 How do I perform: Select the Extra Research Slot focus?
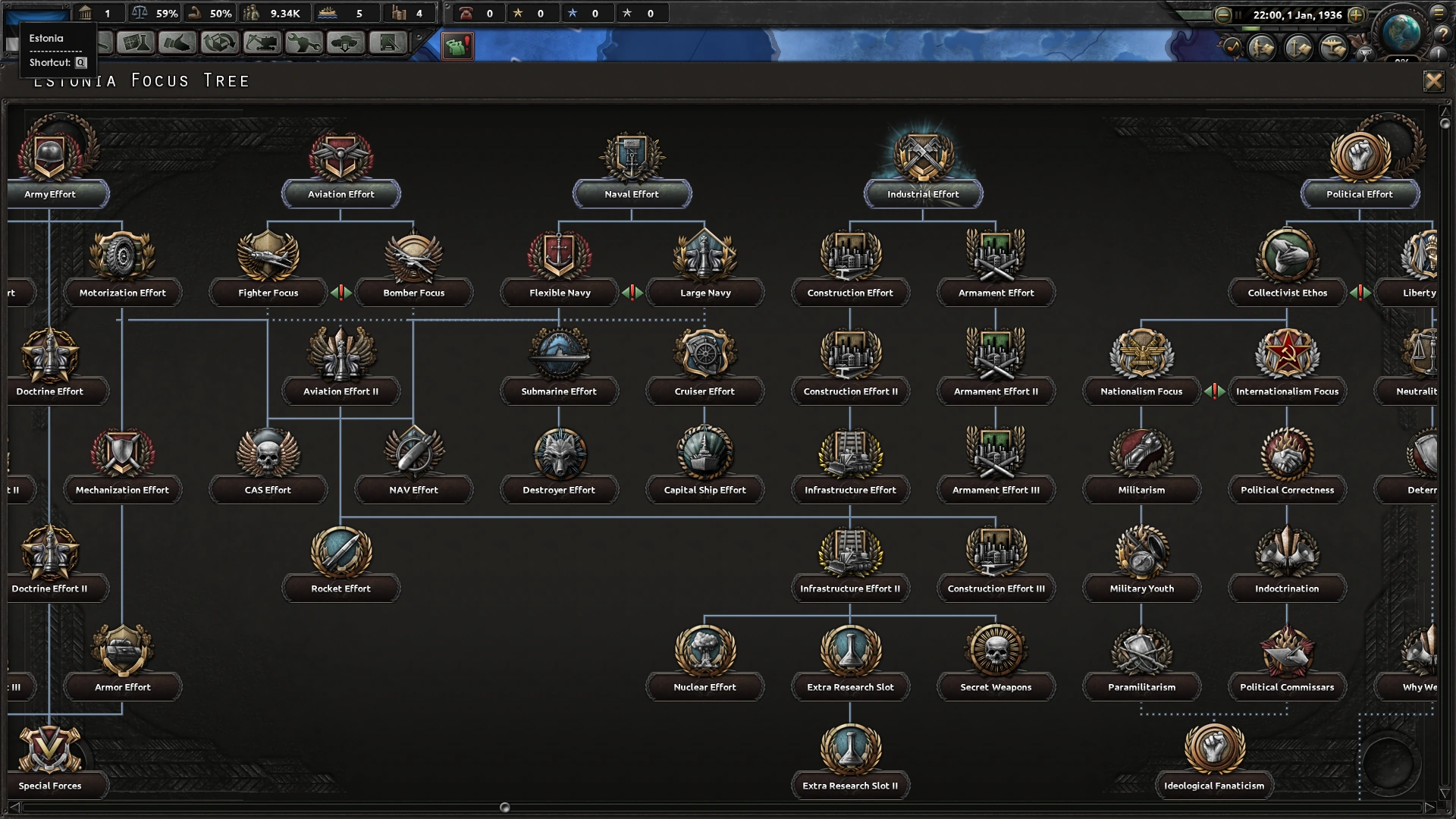(850, 652)
